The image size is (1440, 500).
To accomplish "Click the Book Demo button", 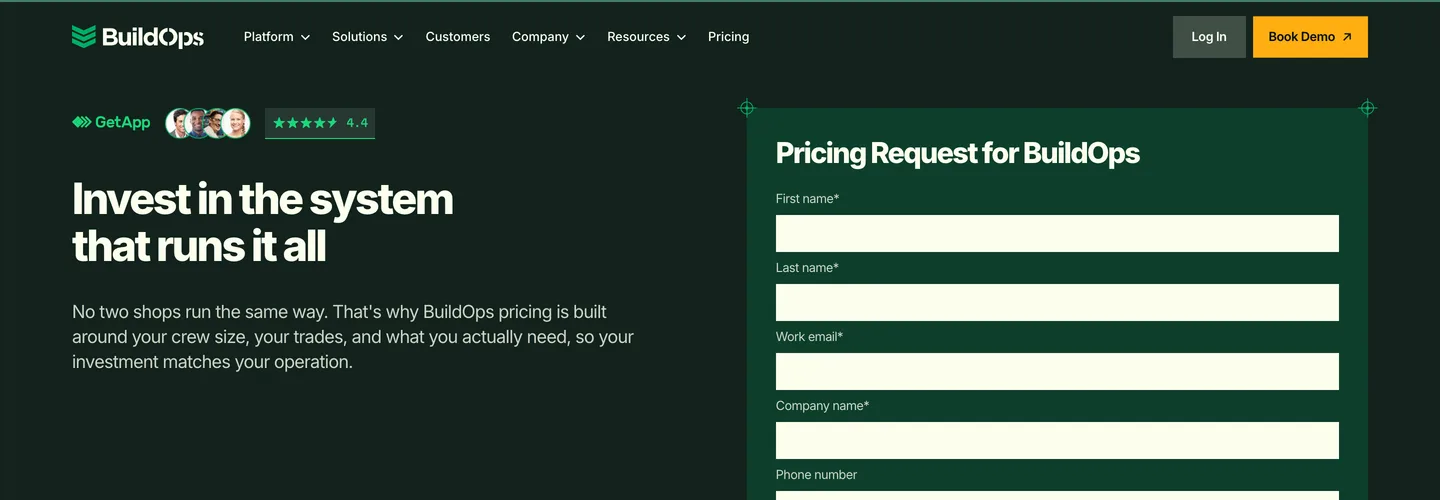I will (x=1310, y=37).
